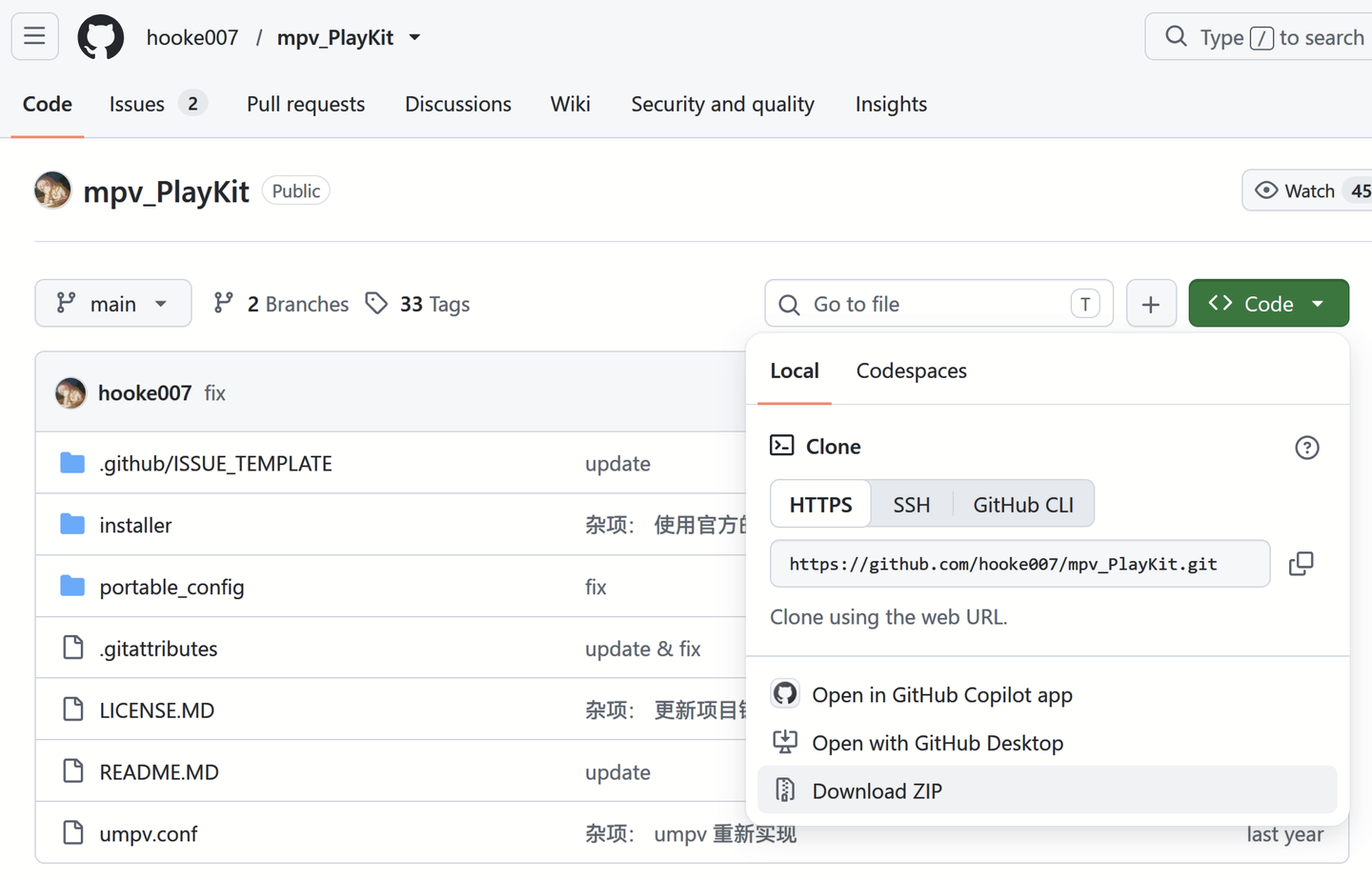Select SSH clone option
The width and height of the screenshot is (1372, 880).
point(912,504)
